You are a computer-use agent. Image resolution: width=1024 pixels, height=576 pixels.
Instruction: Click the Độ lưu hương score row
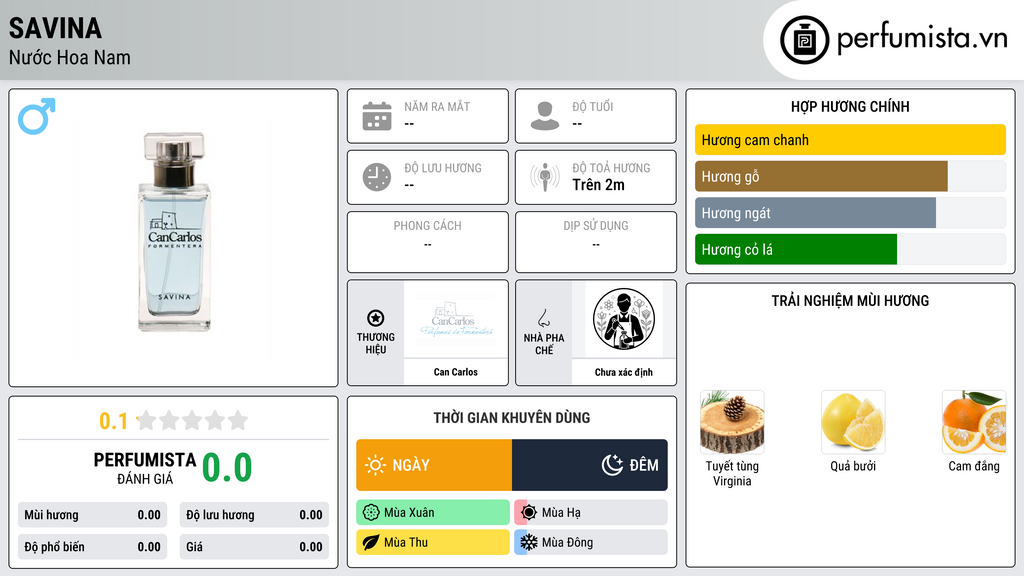(x=254, y=515)
